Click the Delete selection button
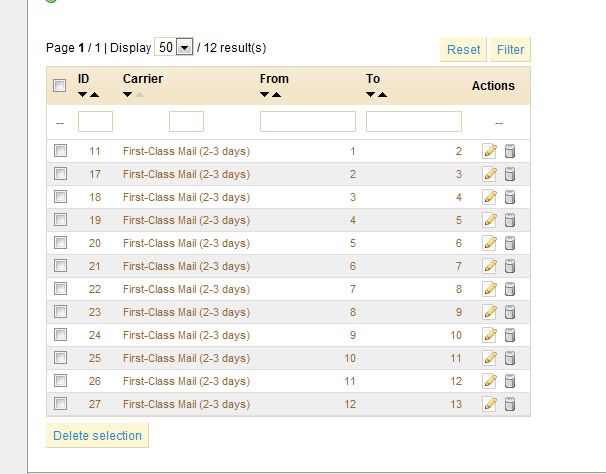 pos(97,435)
